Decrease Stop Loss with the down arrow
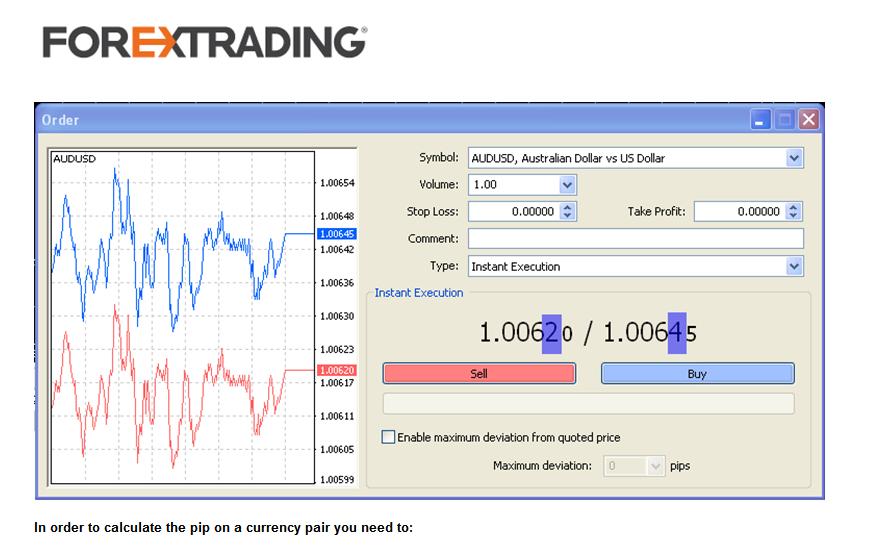Viewport: 894px width, 545px height. (568, 216)
